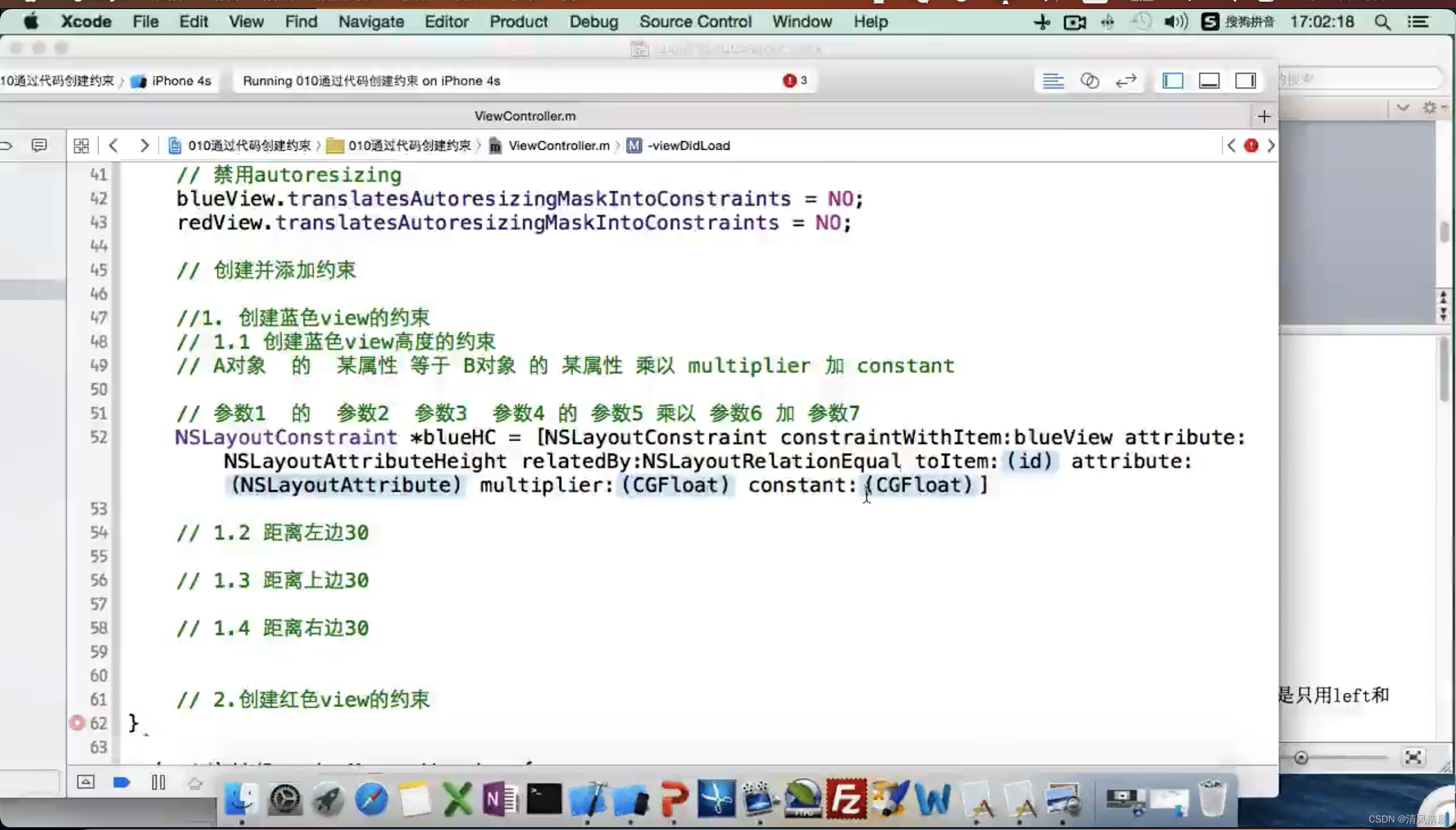The width and height of the screenshot is (1456, 830).
Task: Open the -viewDidLoad method jump bar
Action: pos(688,146)
